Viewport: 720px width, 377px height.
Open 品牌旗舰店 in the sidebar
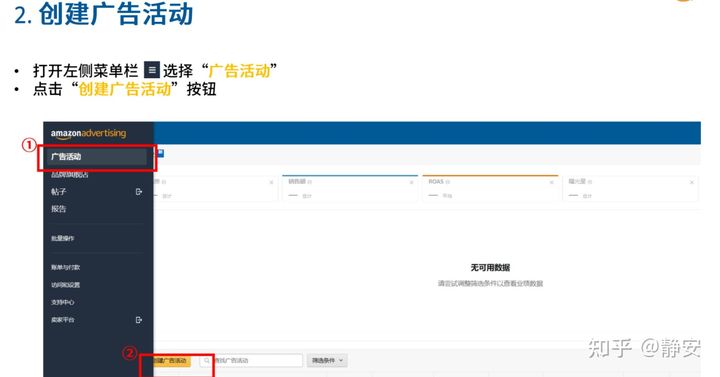[x=70, y=174]
